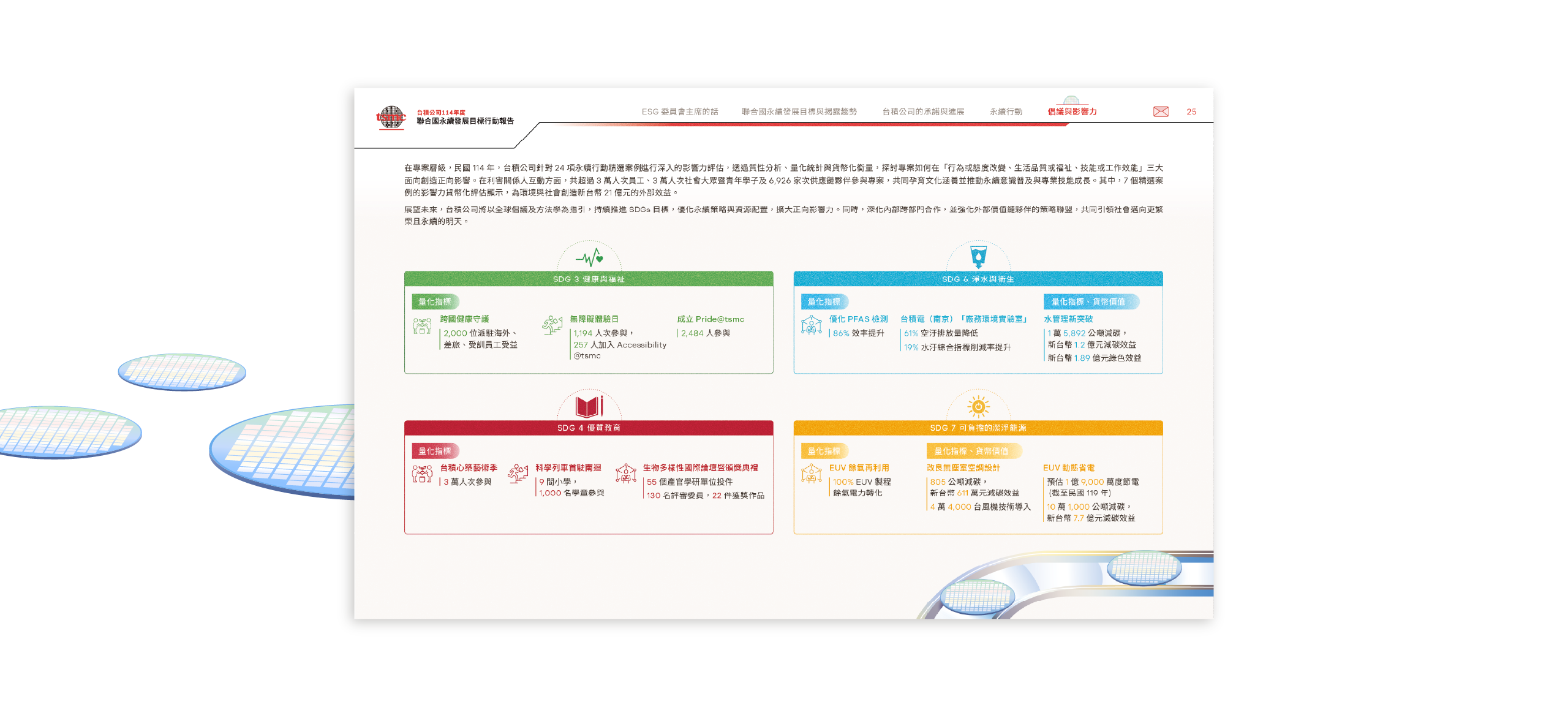Screen dimensions: 1568x707
Task: Click the SDG 7 可負擔的潔淨能源 header
Action: (978, 428)
